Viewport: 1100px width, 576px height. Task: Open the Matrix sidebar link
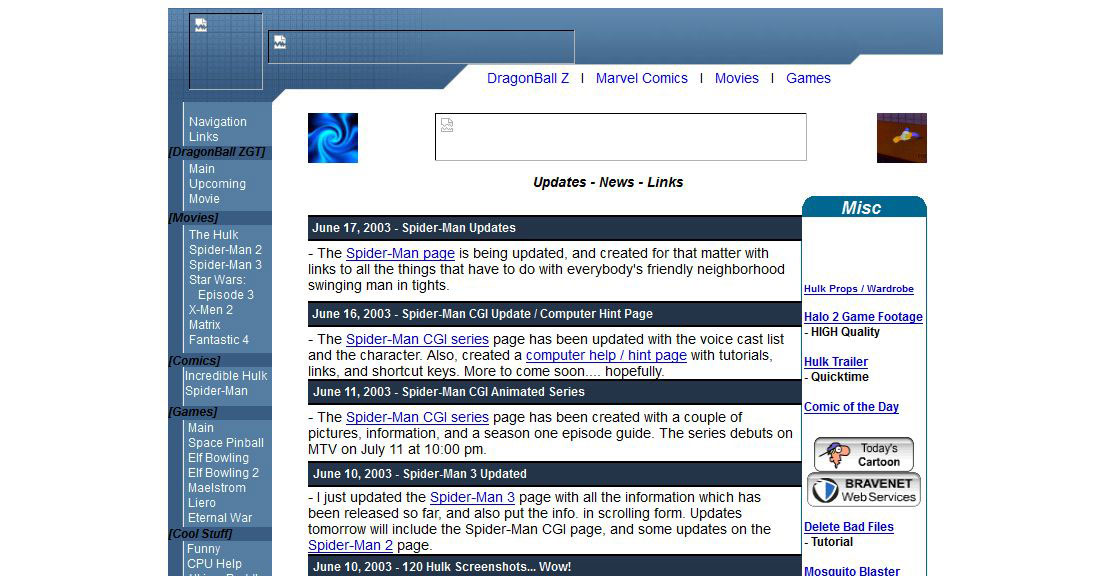pyautogui.click(x=204, y=325)
